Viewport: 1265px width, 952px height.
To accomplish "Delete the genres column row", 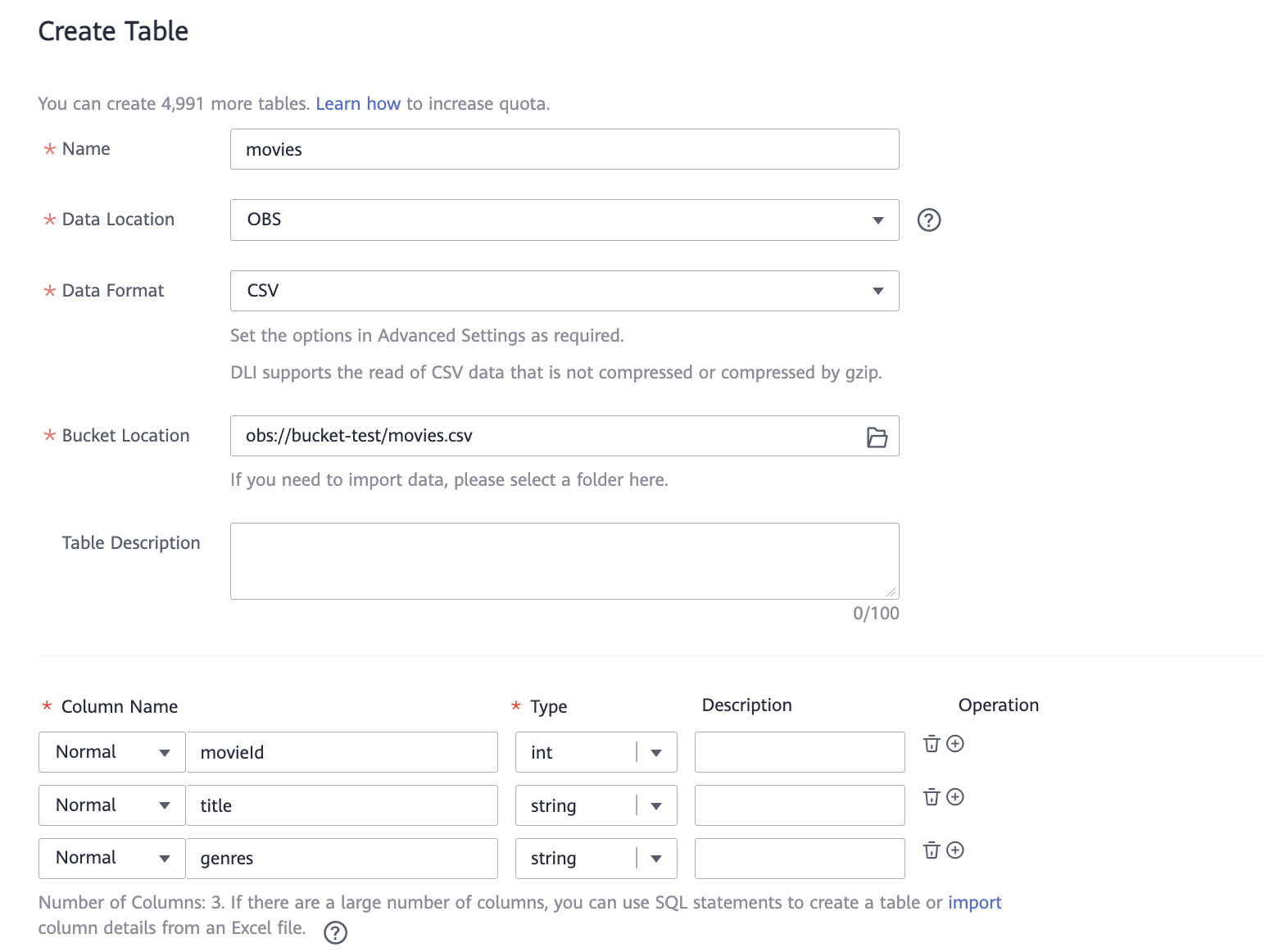I will tap(932, 850).
